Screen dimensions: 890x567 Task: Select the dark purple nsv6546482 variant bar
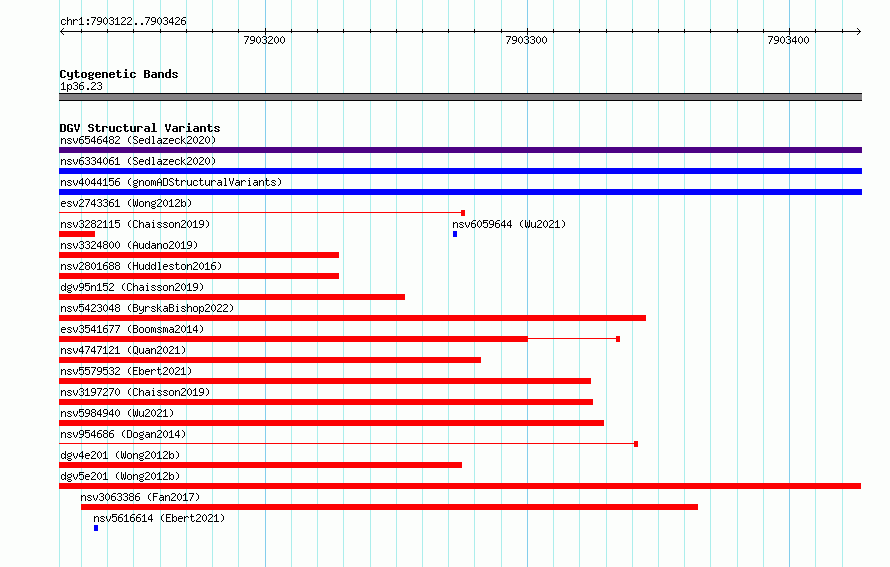tap(460, 150)
